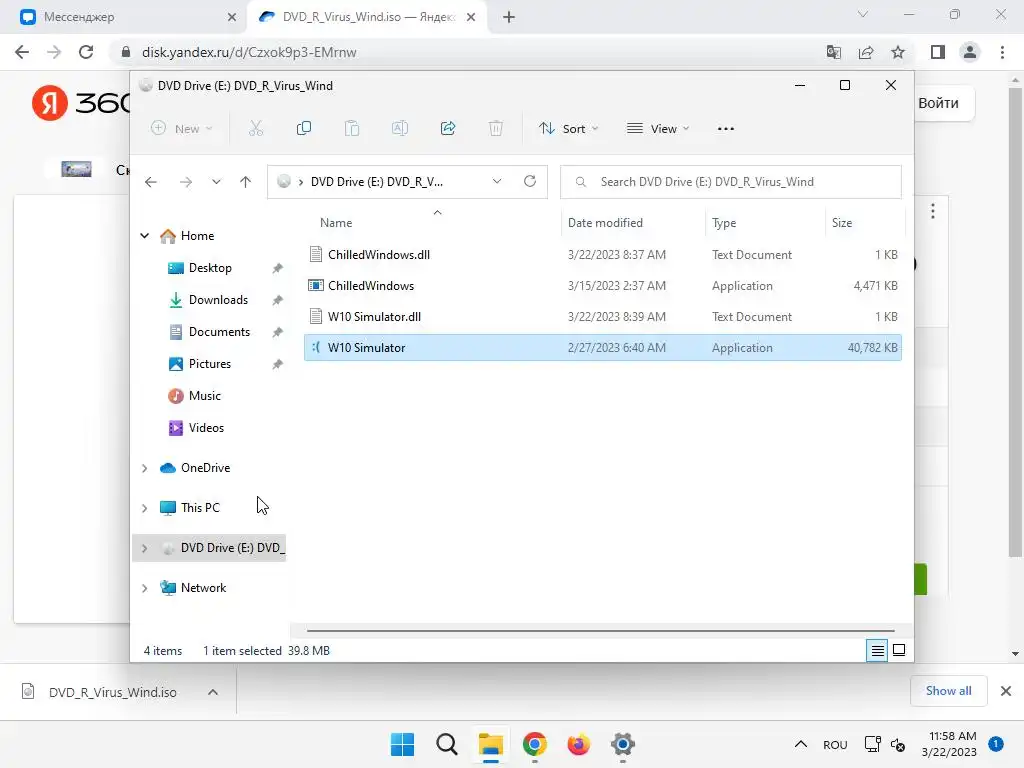The width and height of the screenshot is (1024, 768).
Task: Sort files by the Type column header
Action: 765,223
